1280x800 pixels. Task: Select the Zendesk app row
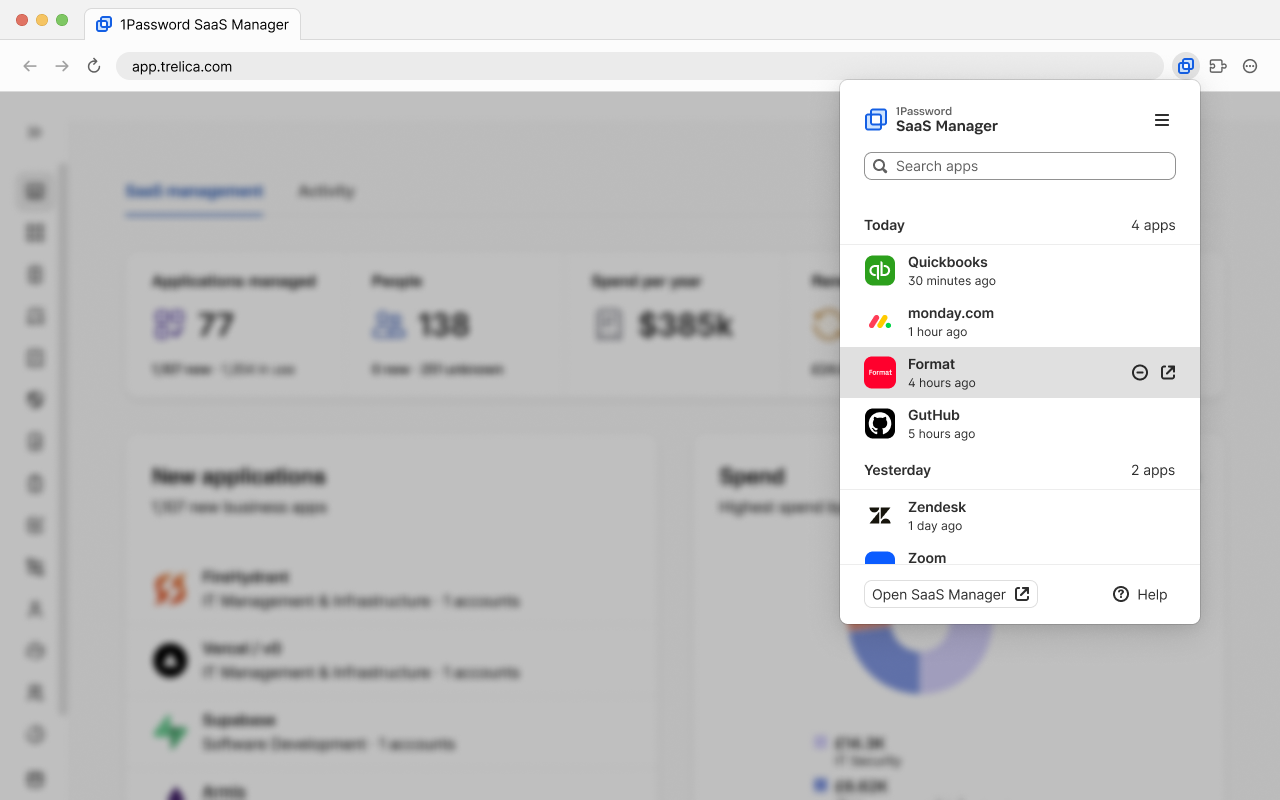point(1019,515)
